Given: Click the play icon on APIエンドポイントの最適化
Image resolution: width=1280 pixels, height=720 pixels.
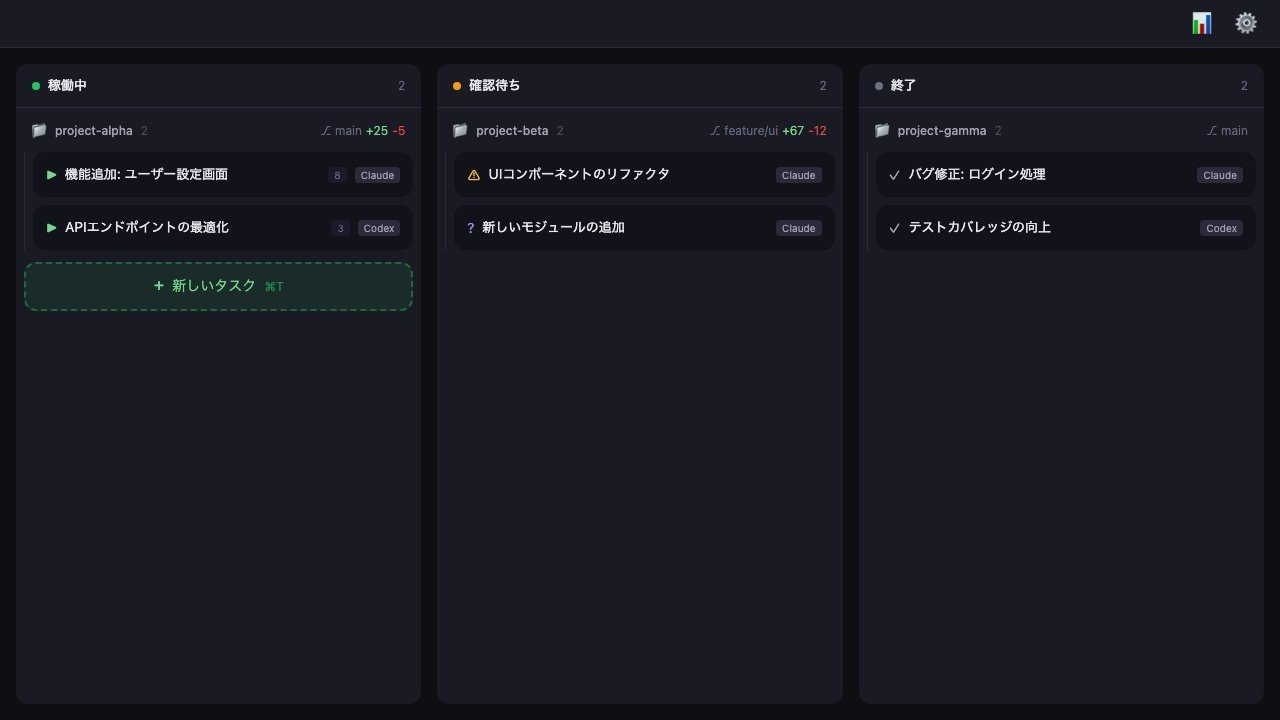Looking at the screenshot, I should pos(52,228).
